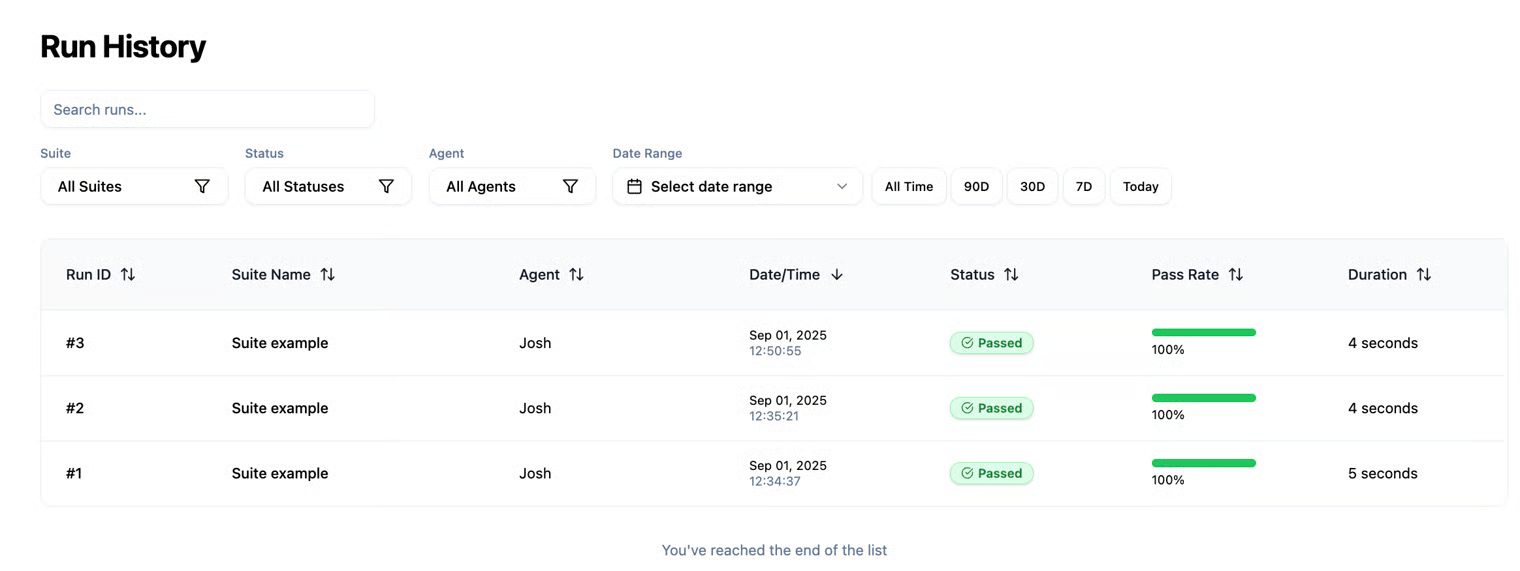This screenshot has width=1520, height=571.
Task: Click pass rate progress bar of run #1
Action: 1203,463
